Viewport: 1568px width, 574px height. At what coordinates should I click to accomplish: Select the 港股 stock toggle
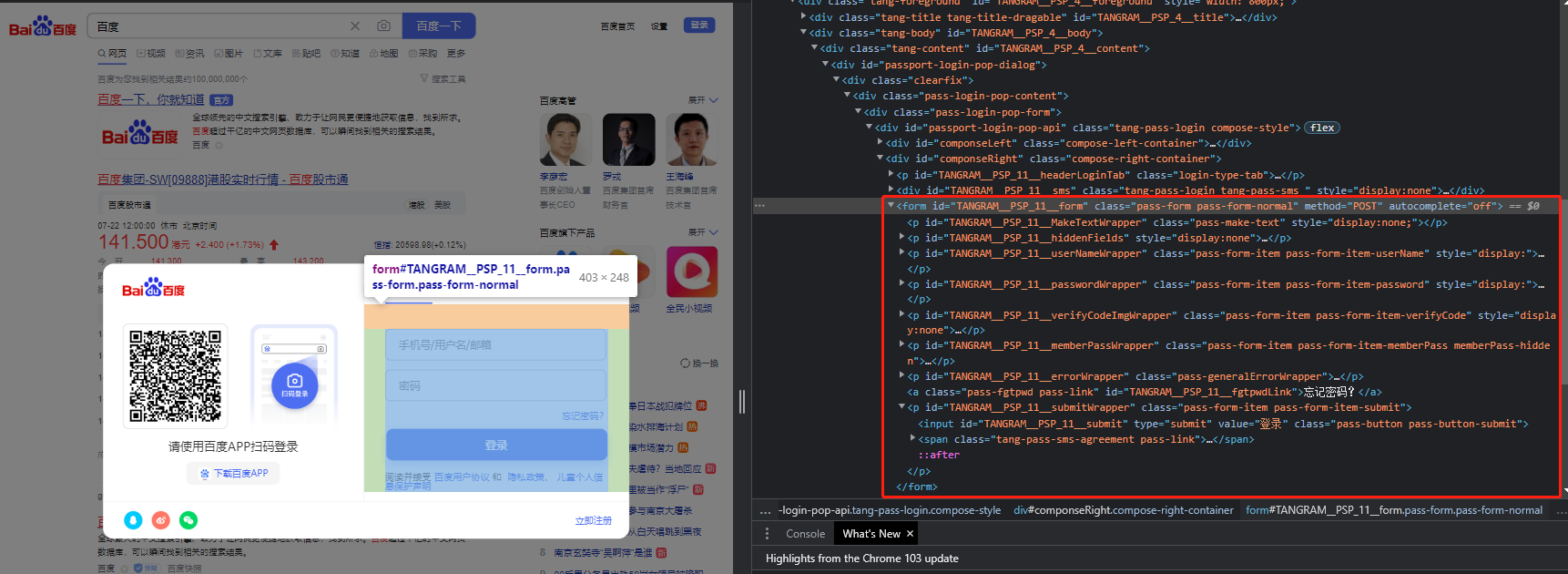pos(417,205)
